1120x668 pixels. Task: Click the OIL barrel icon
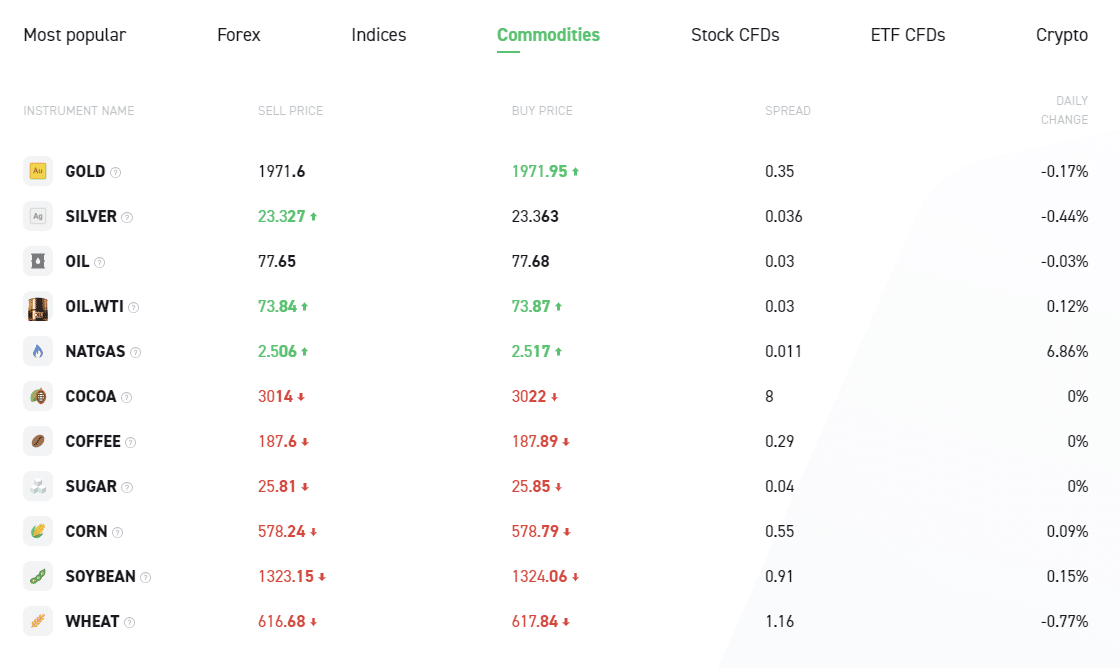click(x=38, y=261)
